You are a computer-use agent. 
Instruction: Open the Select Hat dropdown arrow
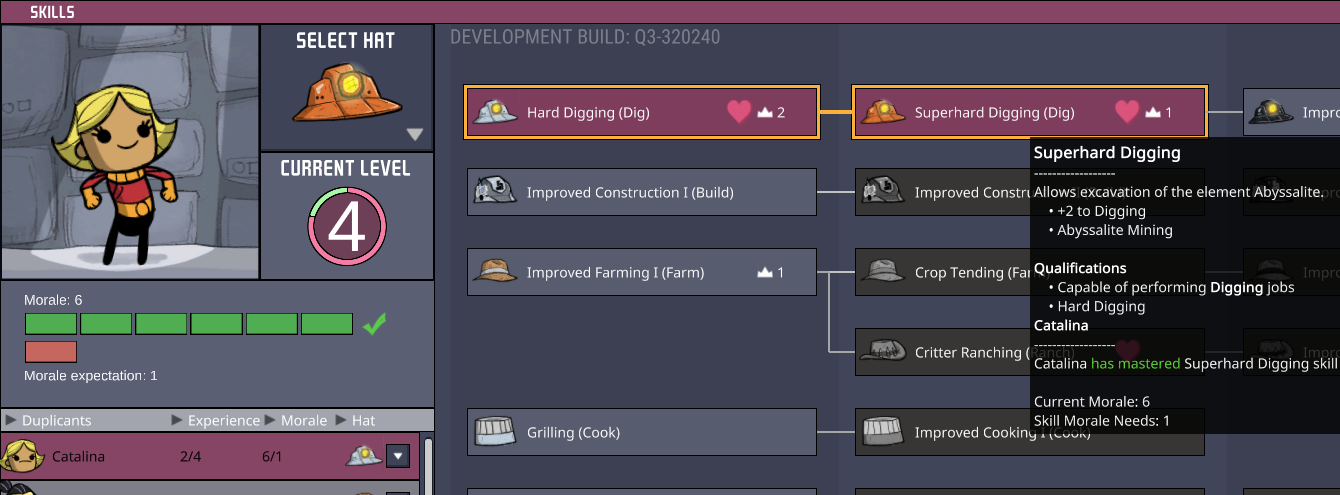pyautogui.click(x=415, y=135)
